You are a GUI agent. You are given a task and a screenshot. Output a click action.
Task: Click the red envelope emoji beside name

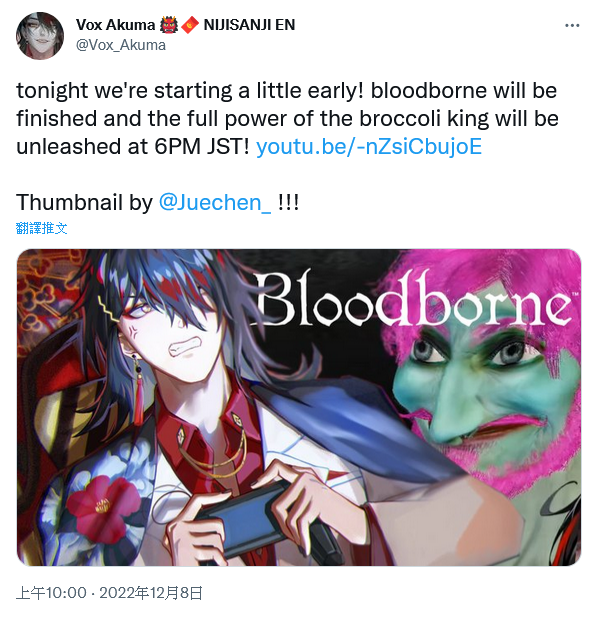tap(190, 25)
